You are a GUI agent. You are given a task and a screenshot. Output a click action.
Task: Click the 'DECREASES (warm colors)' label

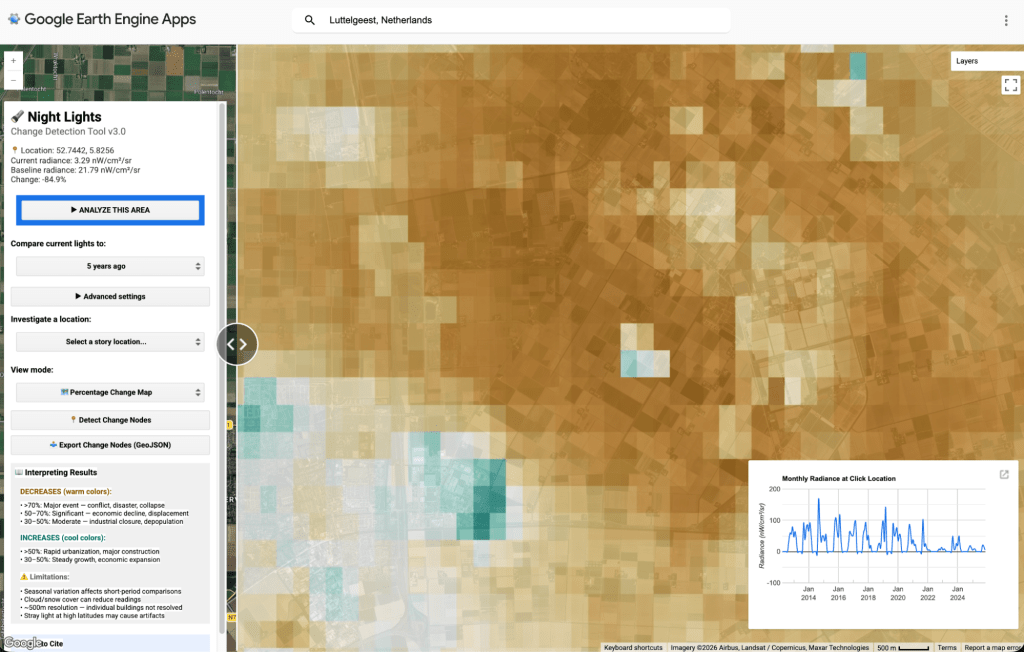point(65,491)
